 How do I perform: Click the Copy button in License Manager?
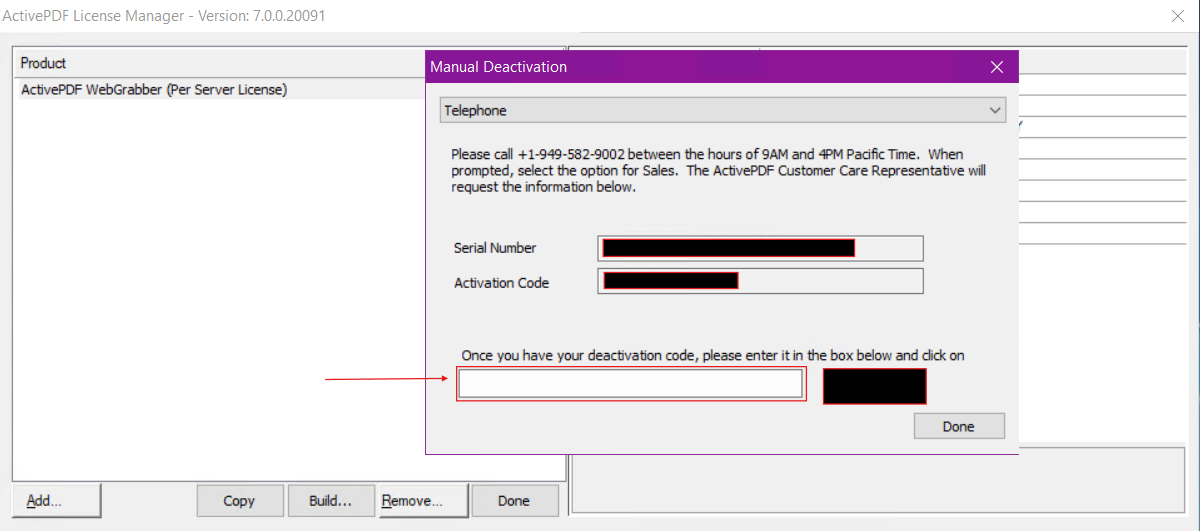pyautogui.click(x=239, y=501)
